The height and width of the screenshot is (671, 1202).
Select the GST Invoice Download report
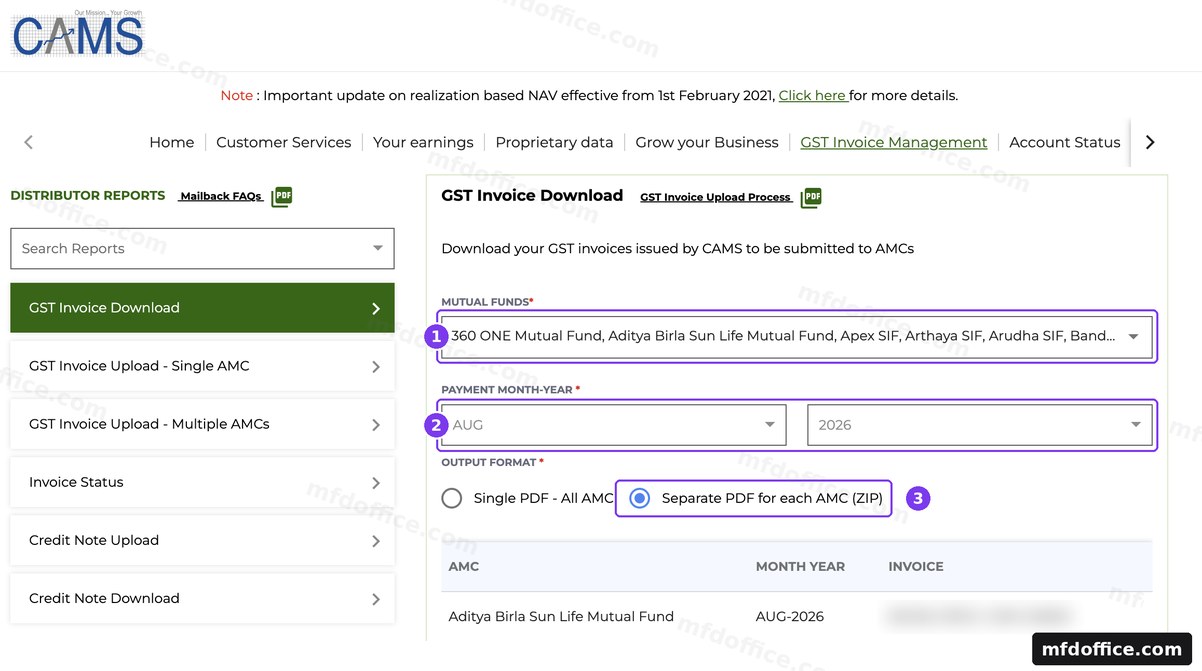(x=202, y=308)
